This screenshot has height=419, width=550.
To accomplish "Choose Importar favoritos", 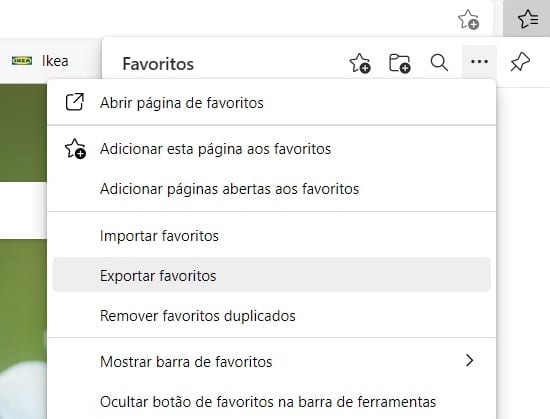I will (271, 236).
